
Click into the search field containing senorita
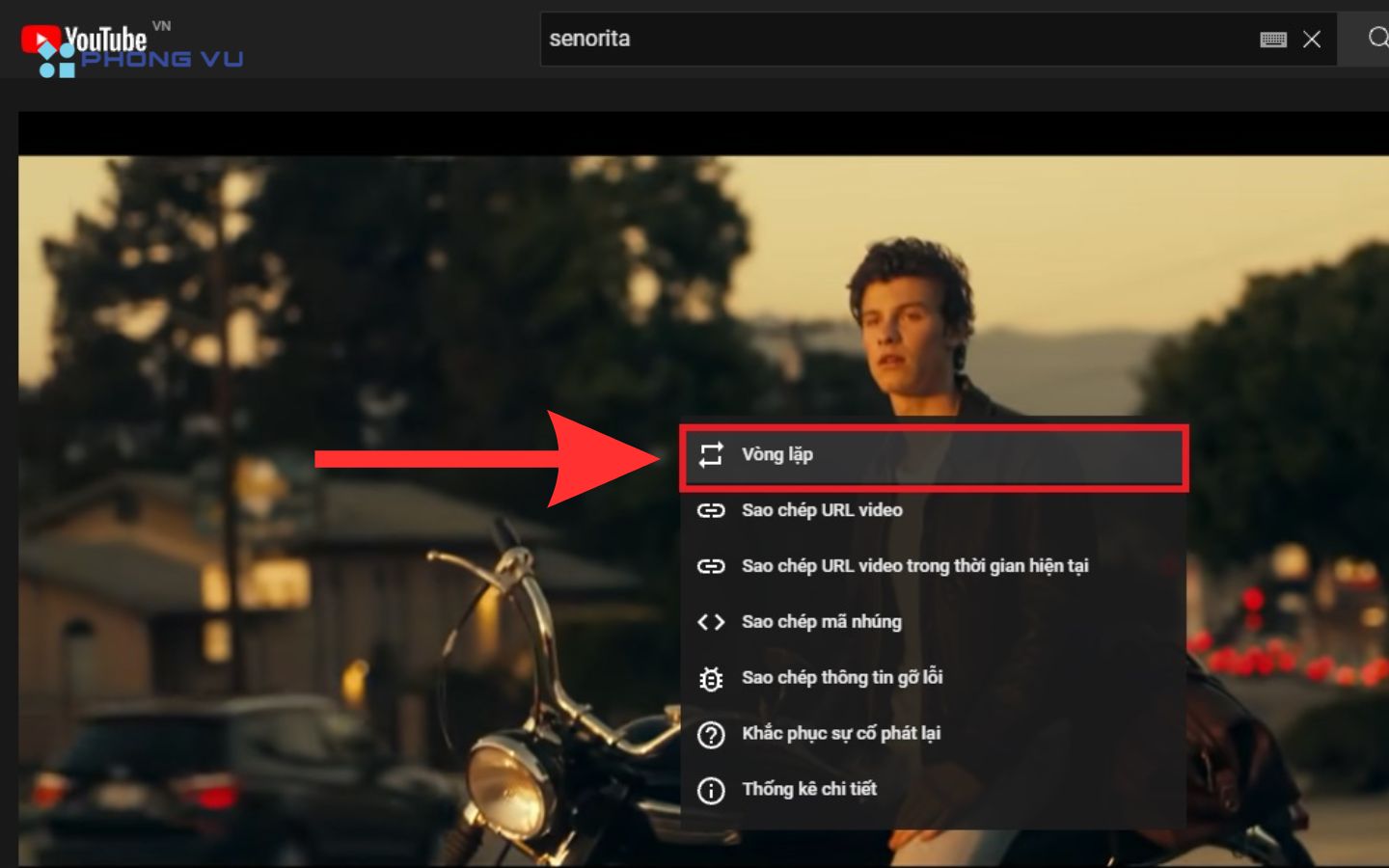coord(868,40)
